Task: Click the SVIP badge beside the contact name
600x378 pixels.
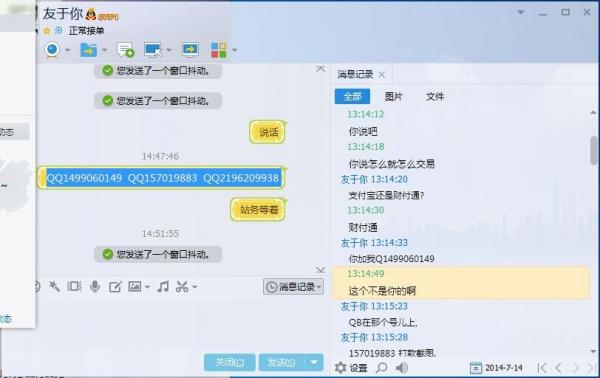Action: pos(108,17)
